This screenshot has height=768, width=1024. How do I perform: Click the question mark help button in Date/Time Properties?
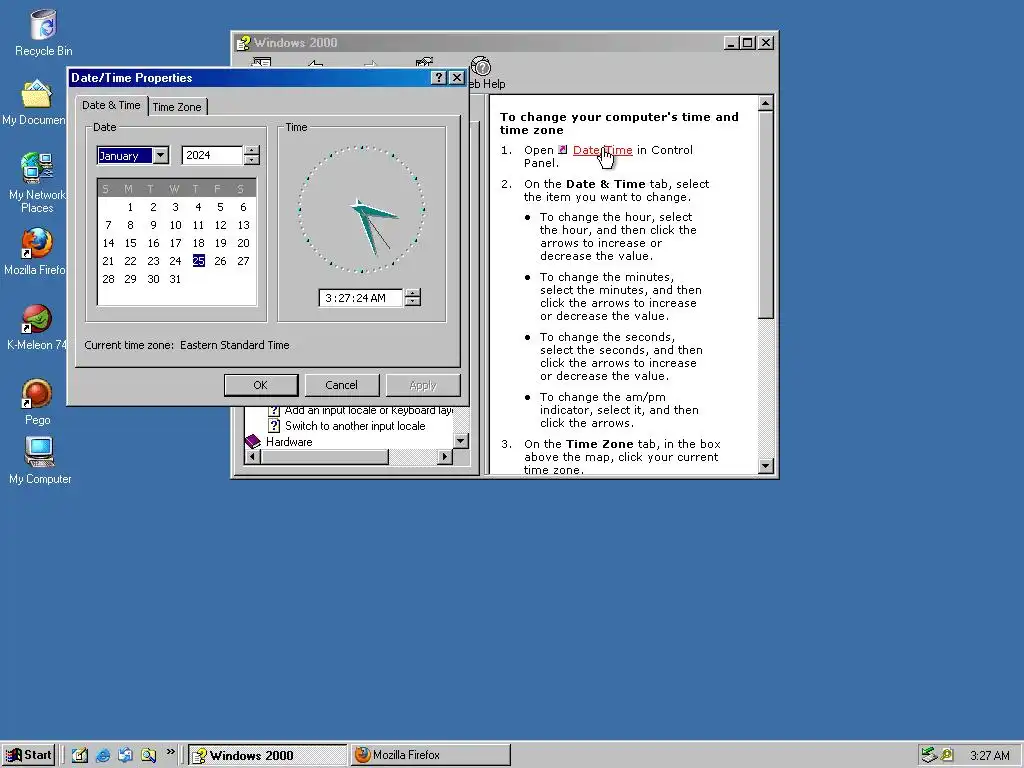point(439,78)
